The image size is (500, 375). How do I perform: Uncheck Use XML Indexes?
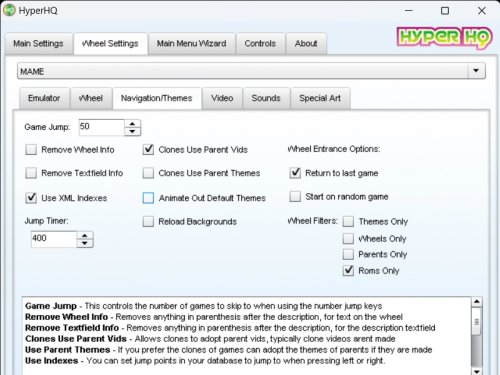[31, 198]
